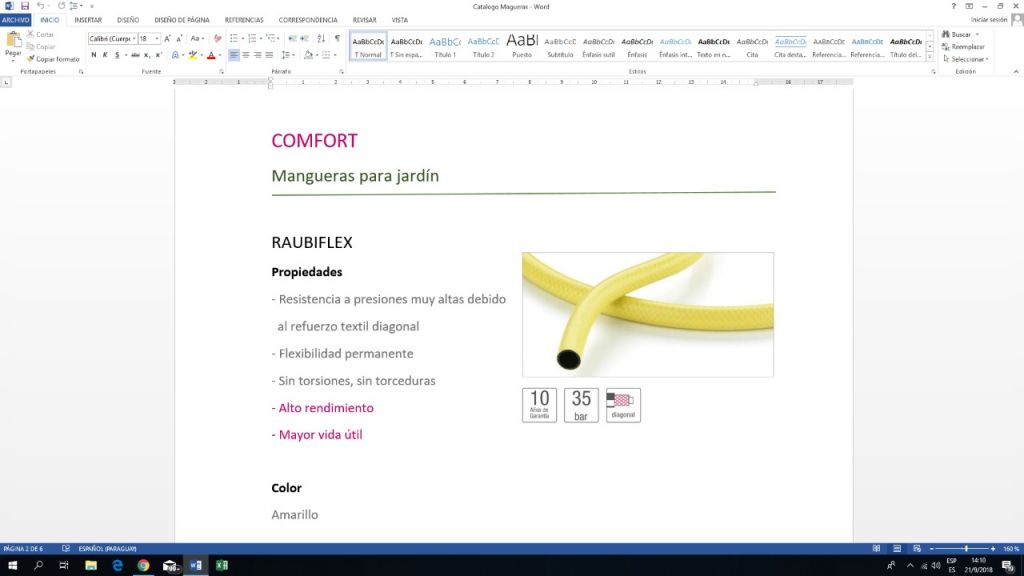The width and height of the screenshot is (1024, 576).
Task: Switch to print layout view icon
Action: (x=897, y=549)
